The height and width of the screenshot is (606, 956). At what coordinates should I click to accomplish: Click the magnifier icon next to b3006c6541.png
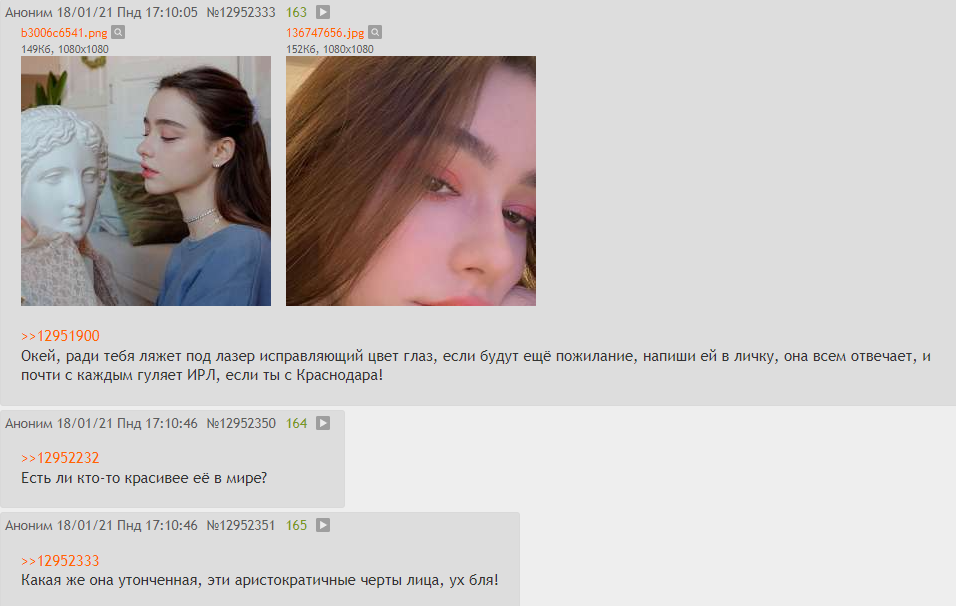point(118,32)
